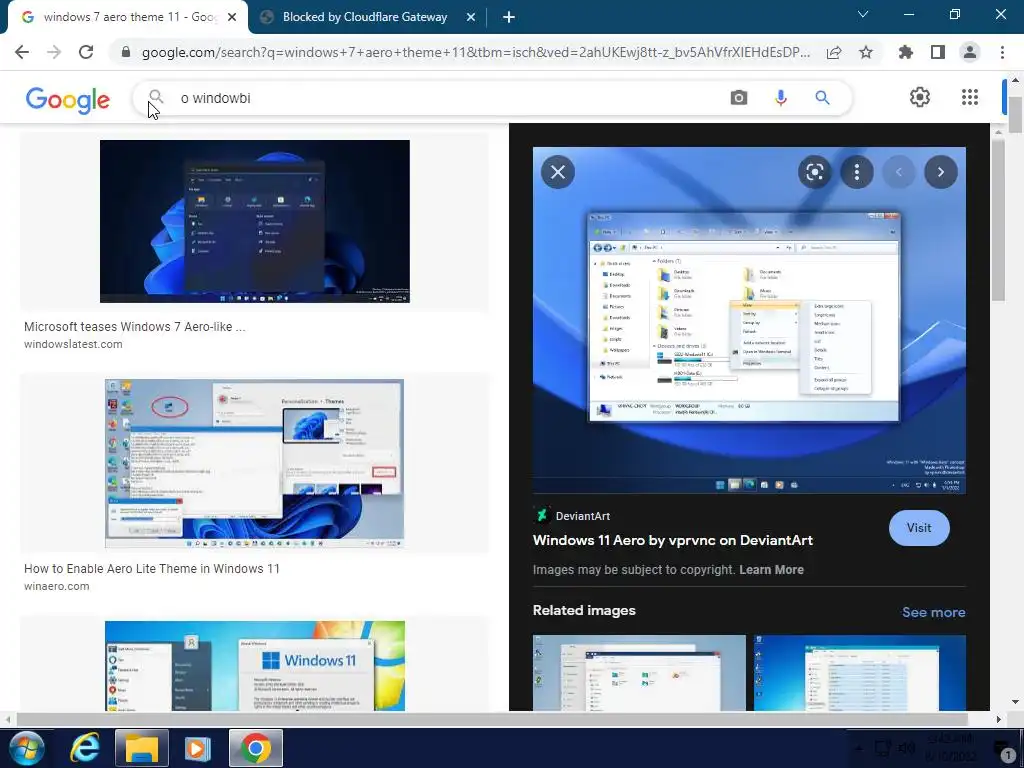1024x768 pixels.
Task: Open the Windows 11 about dialog thumbnail
Action: point(255,665)
